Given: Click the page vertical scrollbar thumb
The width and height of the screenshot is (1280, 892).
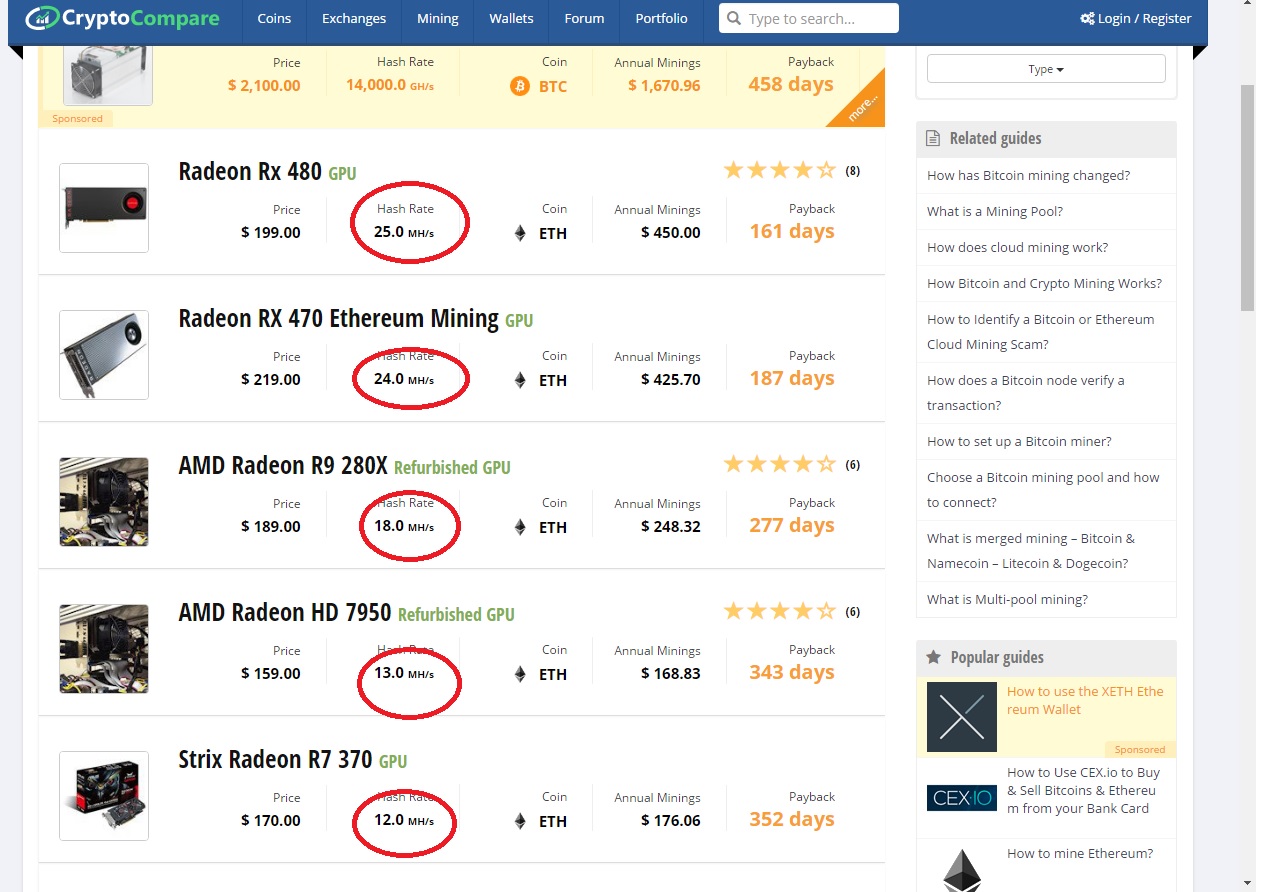Looking at the screenshot, I should (x=1247, y=198).
